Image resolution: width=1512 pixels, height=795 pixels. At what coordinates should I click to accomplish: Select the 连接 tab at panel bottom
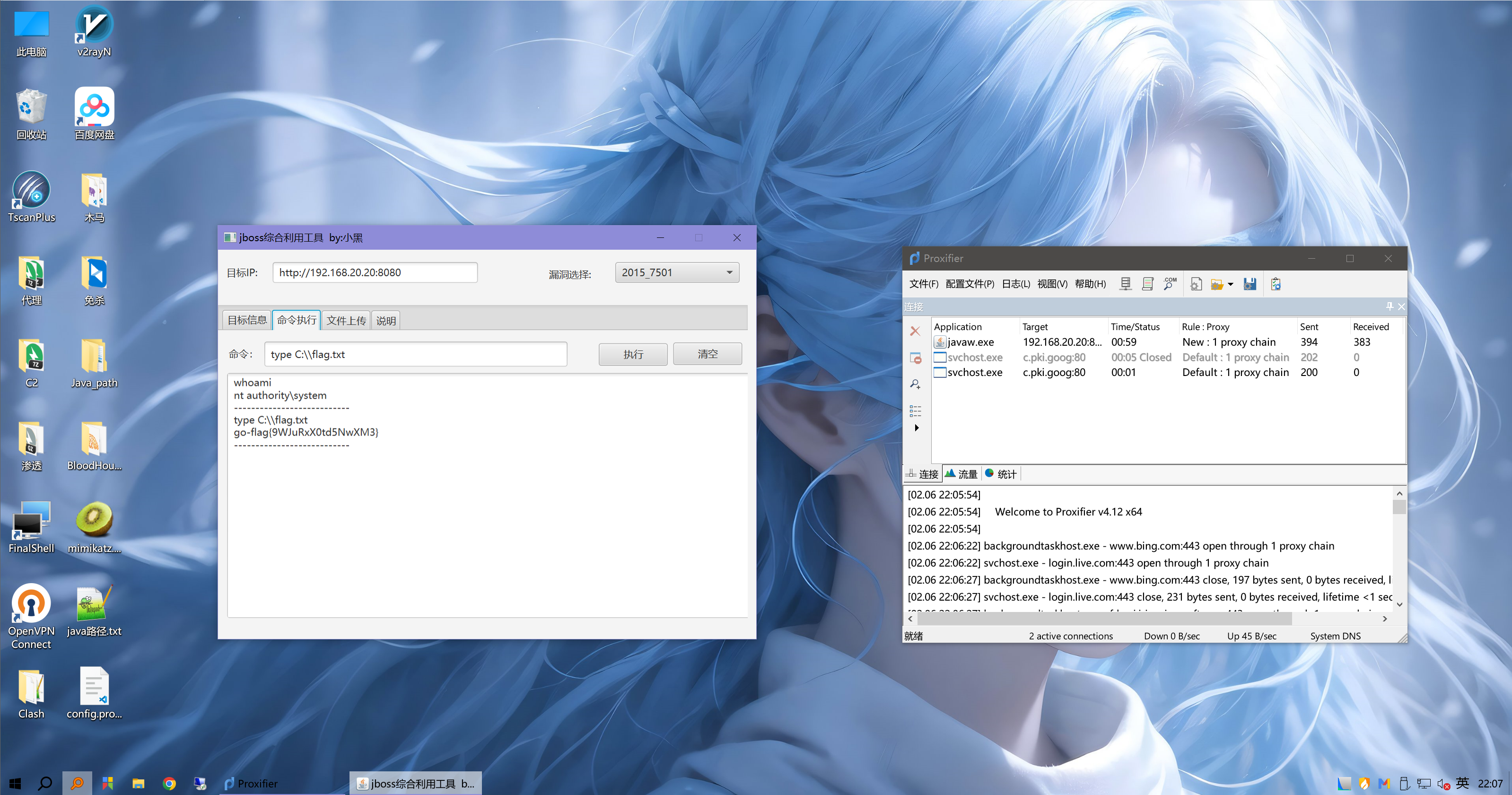[x=922, y=474]
